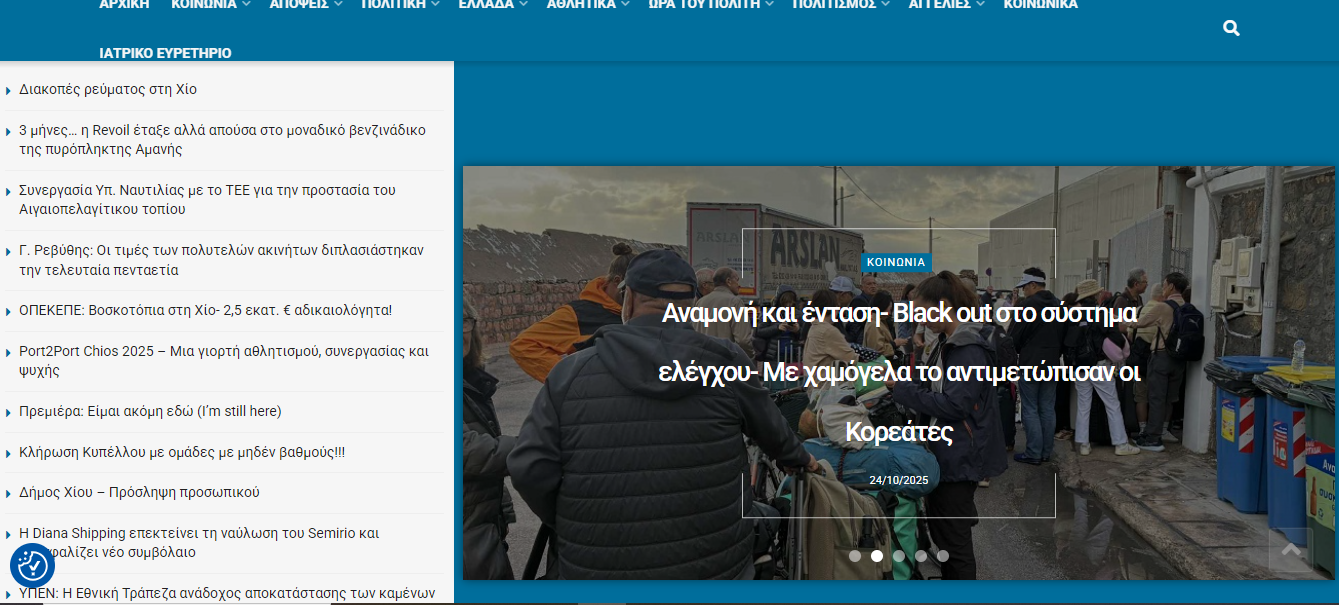
Task: Go to the ΚΟΙΝΩΝΙΚΑ menu item
Action: tap(1040, 4)
